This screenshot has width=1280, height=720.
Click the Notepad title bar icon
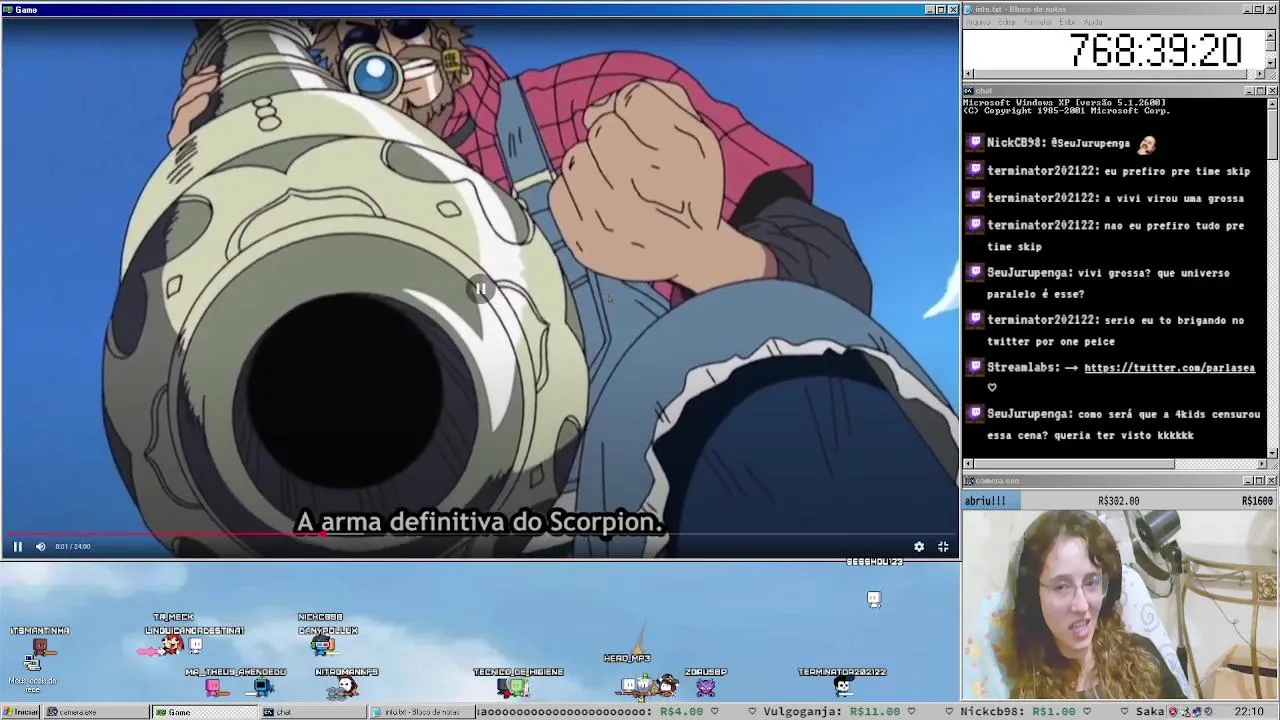coord(969,9)
